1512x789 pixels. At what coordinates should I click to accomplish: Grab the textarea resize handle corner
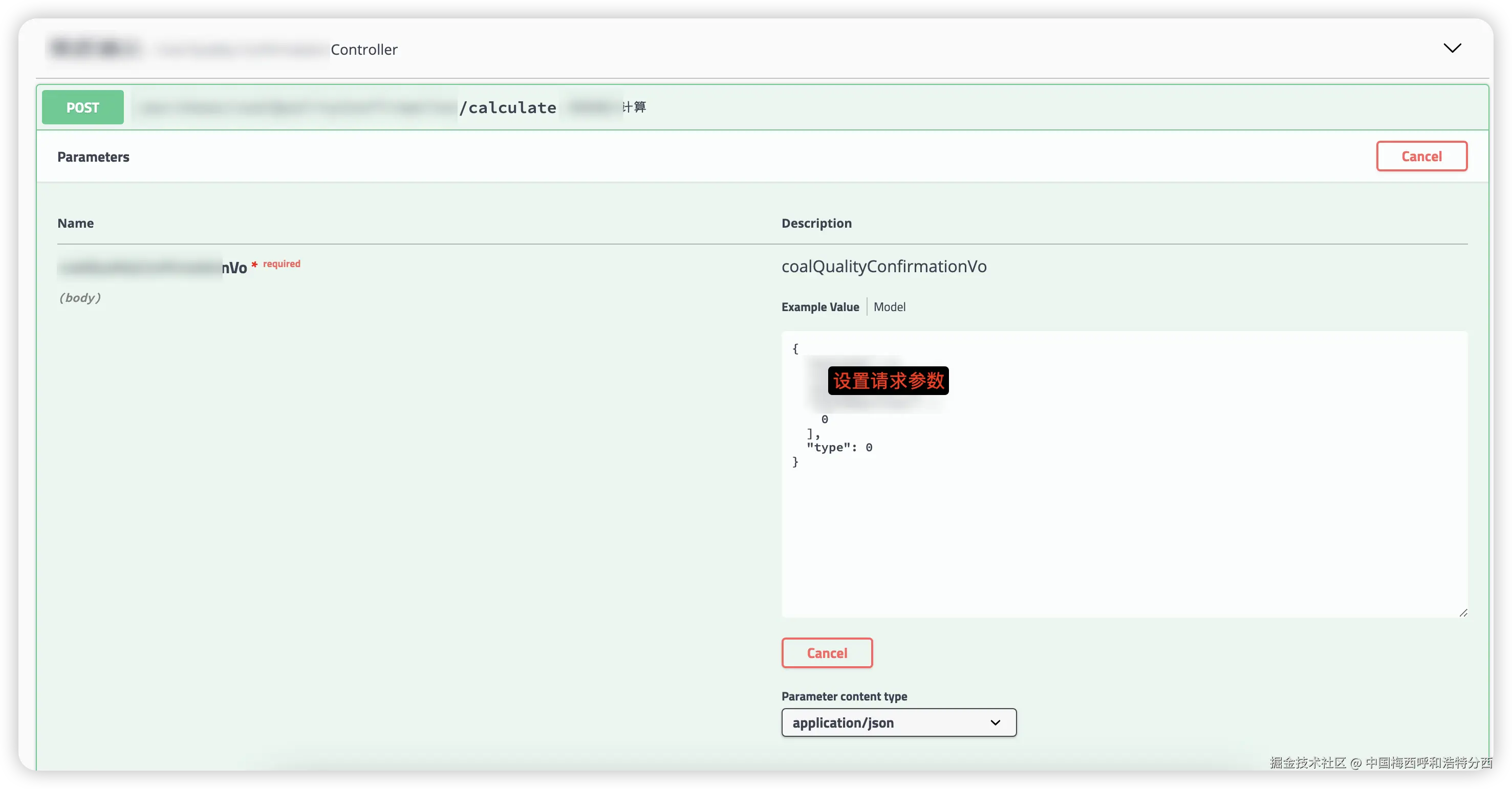pos(1463,612)
